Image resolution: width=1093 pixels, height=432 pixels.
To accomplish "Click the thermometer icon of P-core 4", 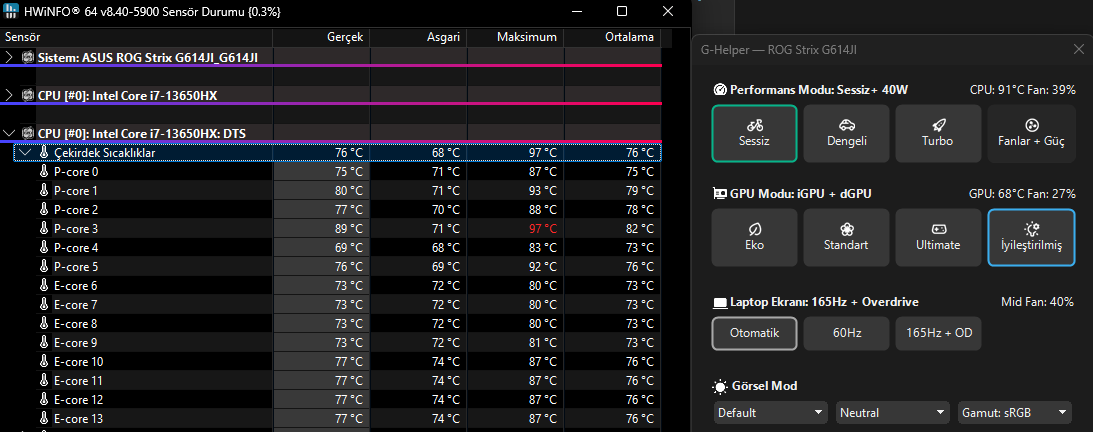I will tap(44, 247).
